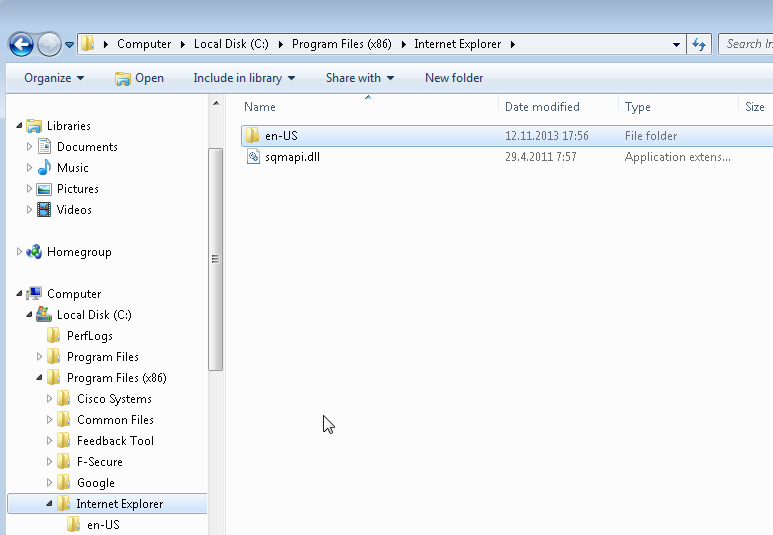This screenshot has height=535, width=773.
Task: Open the Include in library menu
Action: (x=244, y=78)
